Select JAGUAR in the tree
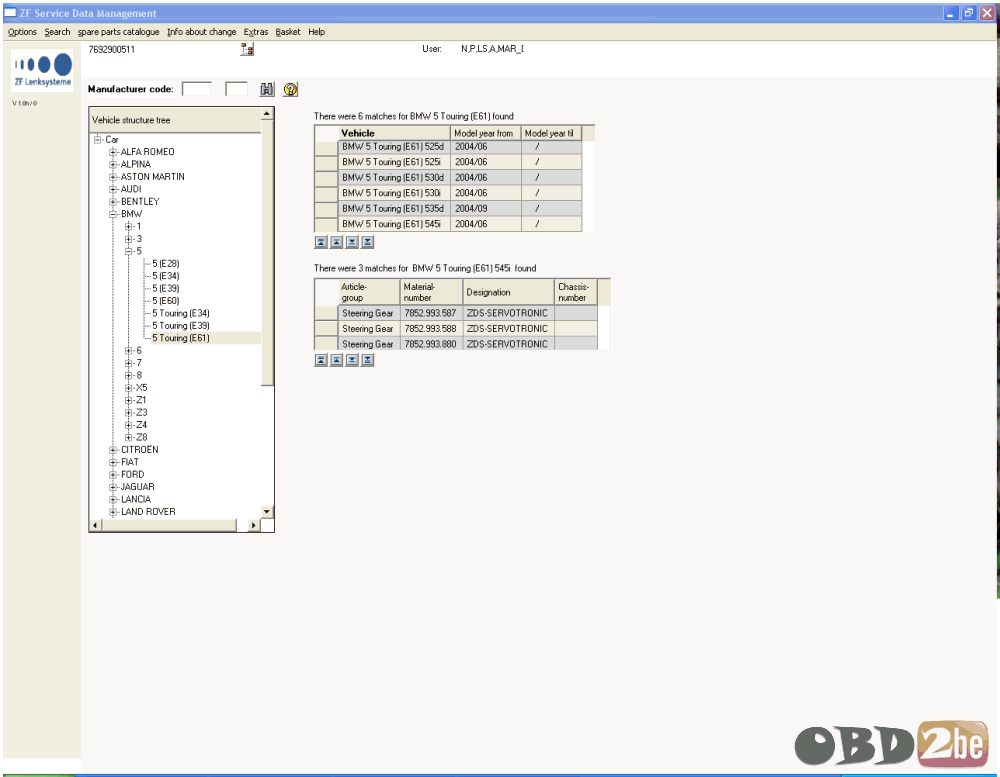 (138, 487)
